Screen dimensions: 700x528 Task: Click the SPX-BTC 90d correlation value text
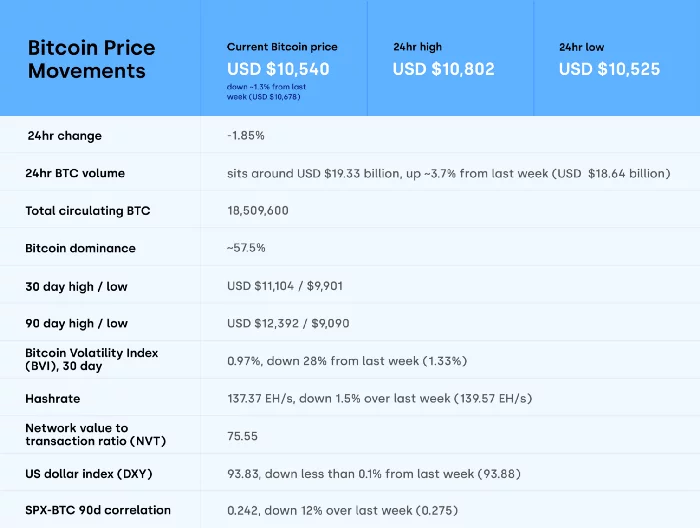[342, 510]
